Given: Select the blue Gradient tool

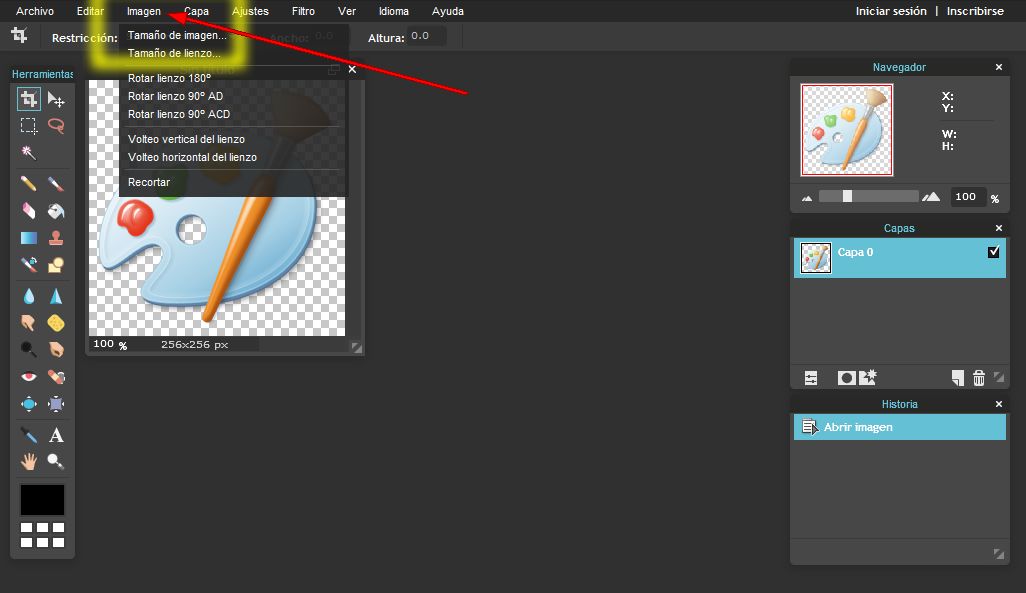Looking at the screenshot, I should [28, 238].
